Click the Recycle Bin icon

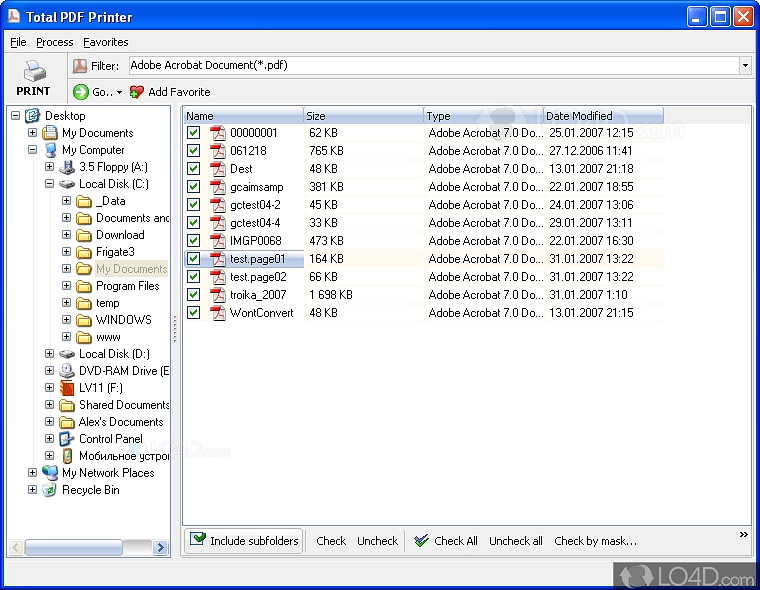point(49,490)
